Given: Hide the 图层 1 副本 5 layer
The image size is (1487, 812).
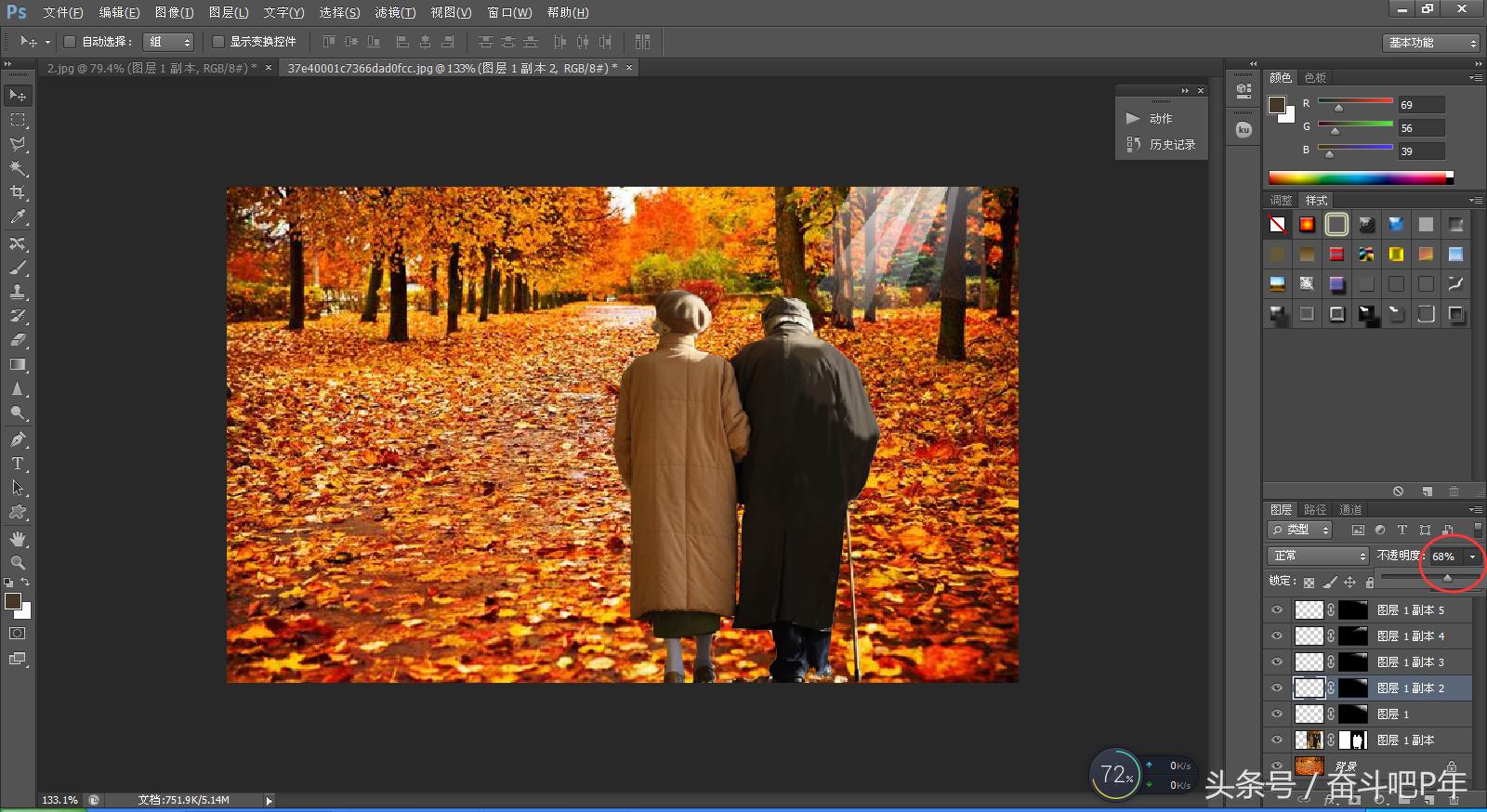Looking at the screenshot, I should pos(1277,610).
